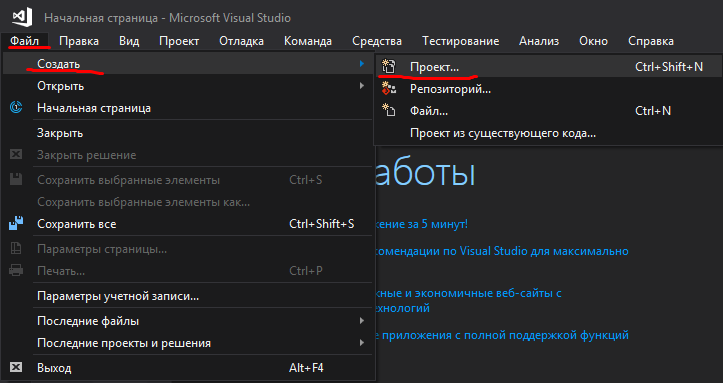
Task: Open the Средства menu
Action: [x=377, y=41]
